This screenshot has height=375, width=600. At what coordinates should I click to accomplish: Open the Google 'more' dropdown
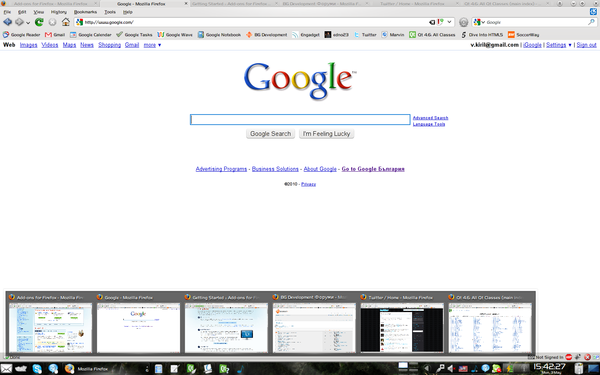[152, 45]
